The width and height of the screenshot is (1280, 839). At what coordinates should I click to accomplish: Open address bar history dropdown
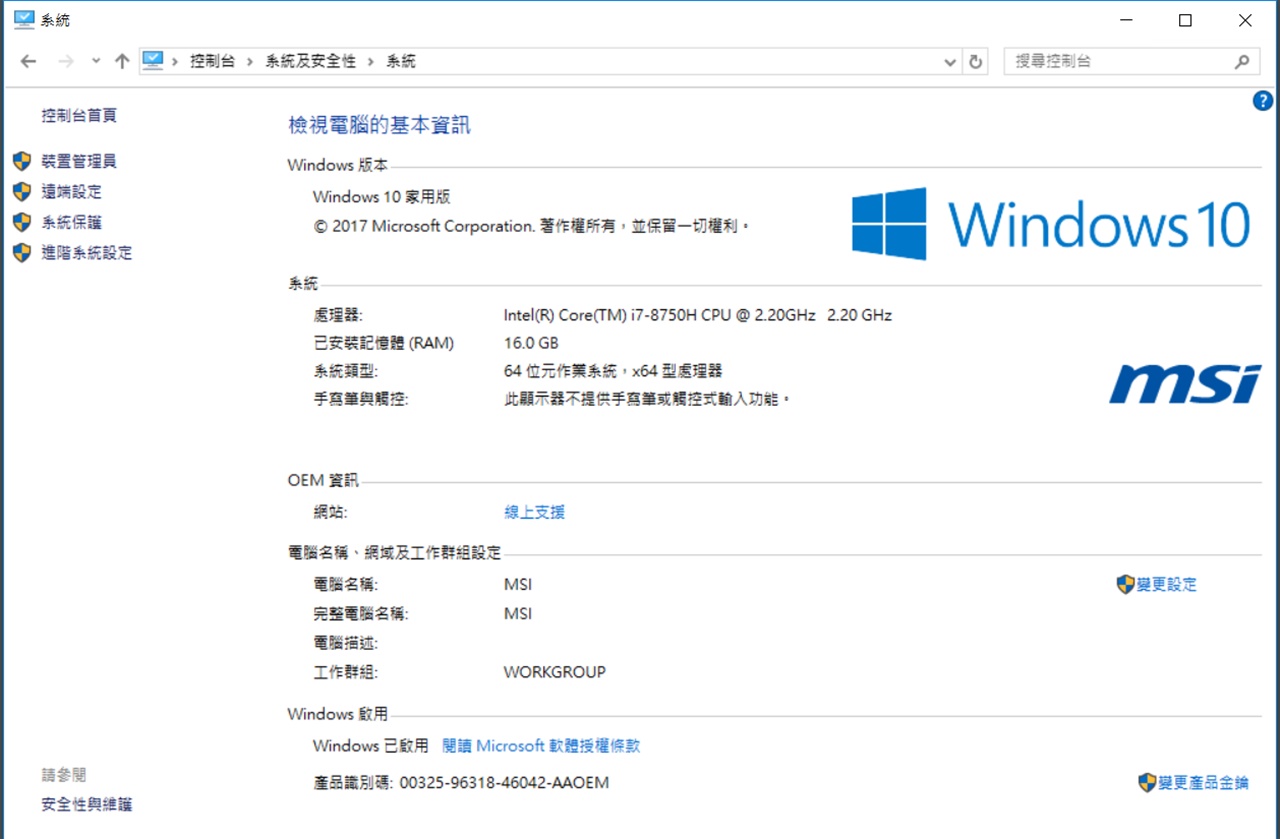[x=951, y=61]
